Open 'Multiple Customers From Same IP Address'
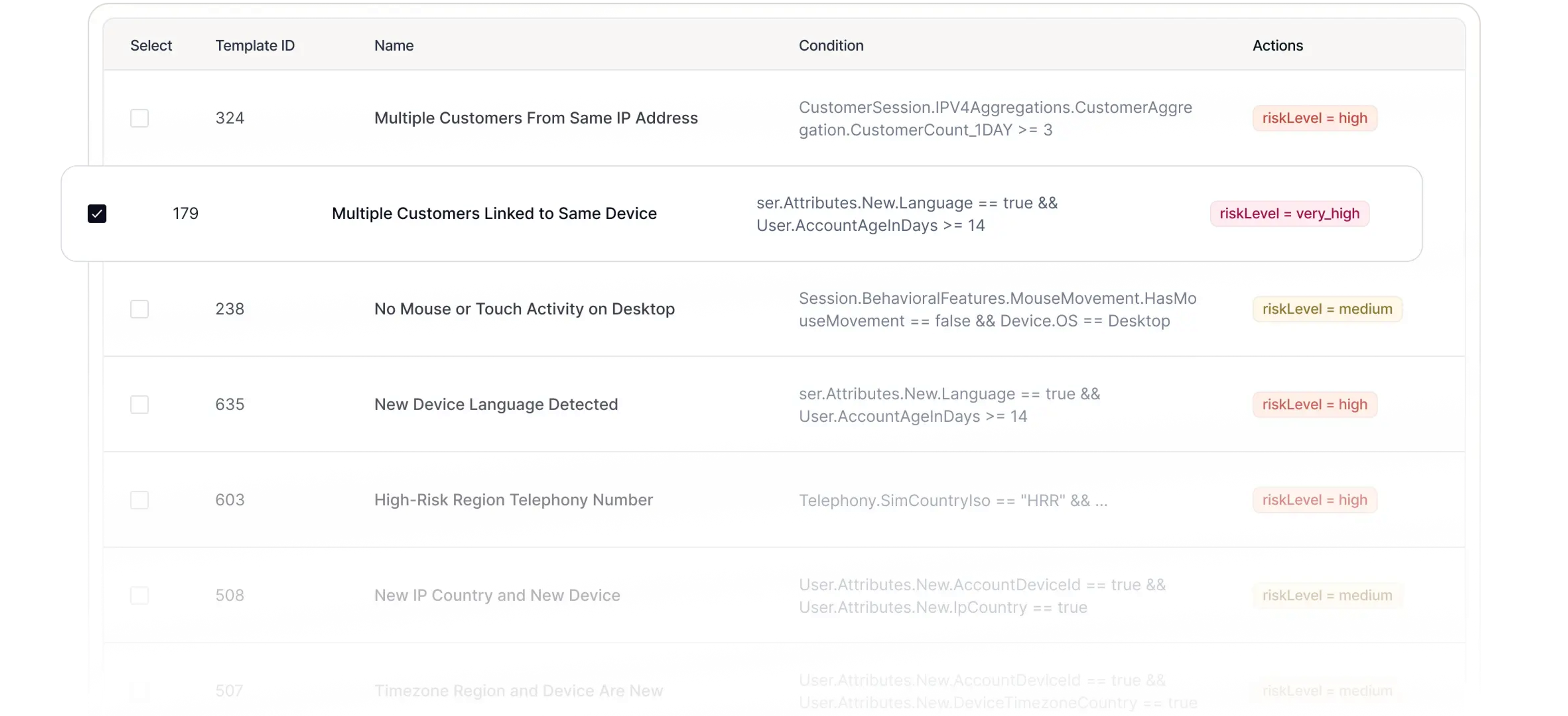This screenshot has height=716, width=1568. (535, 118)
